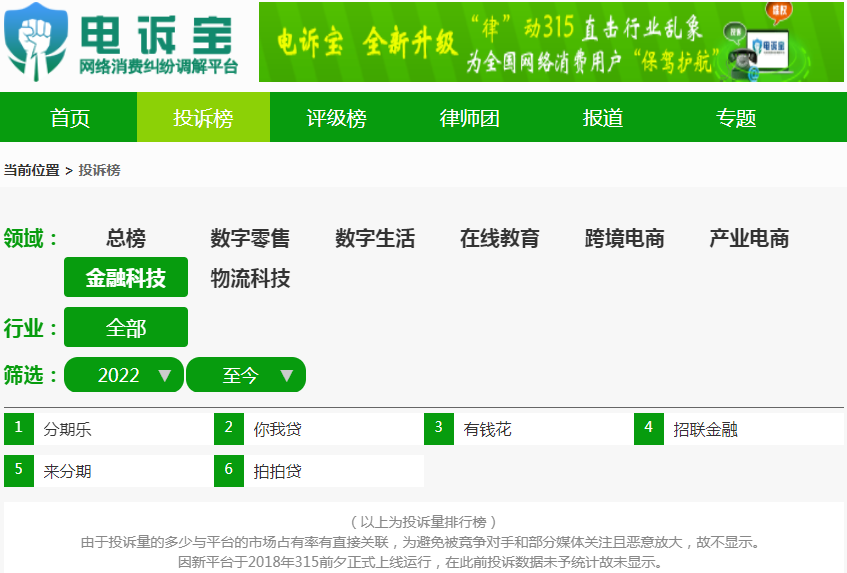Click the 行业： label
847x573 pixels.
point(31,328)
